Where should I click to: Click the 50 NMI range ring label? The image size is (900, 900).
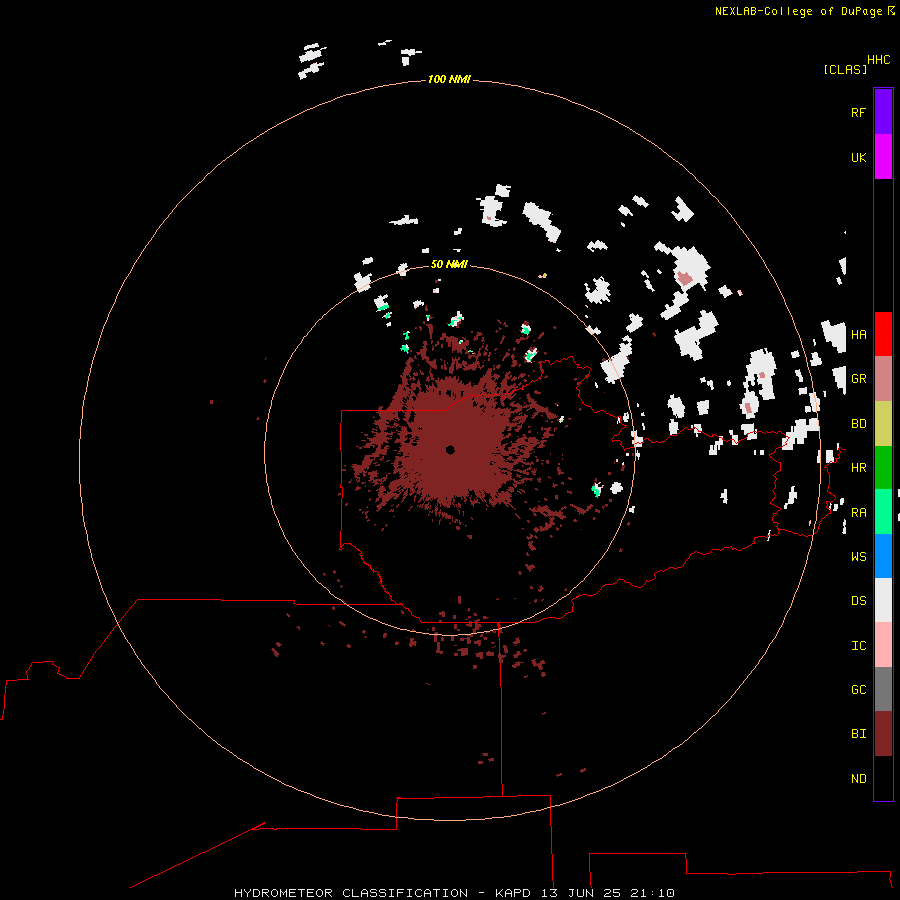click(449, 264)
